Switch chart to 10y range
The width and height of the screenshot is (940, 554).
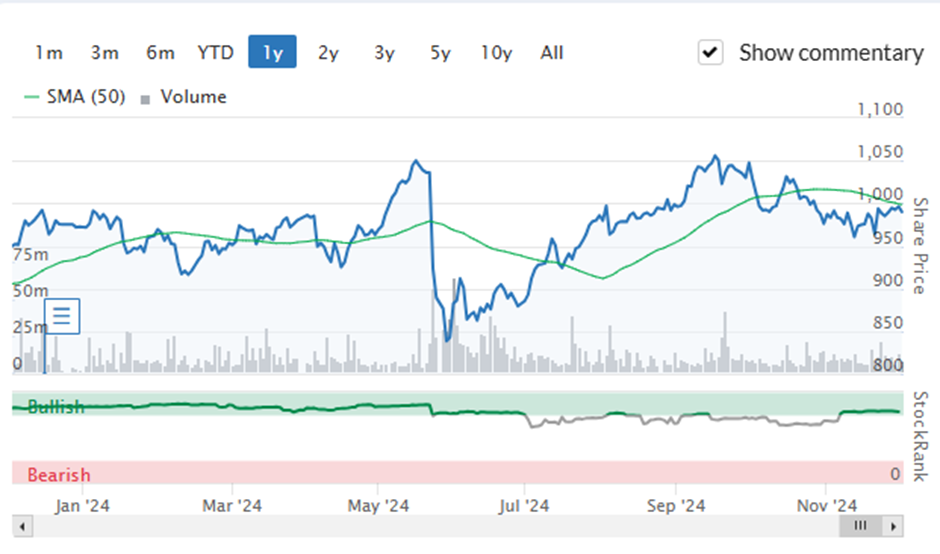pos(496,53)
